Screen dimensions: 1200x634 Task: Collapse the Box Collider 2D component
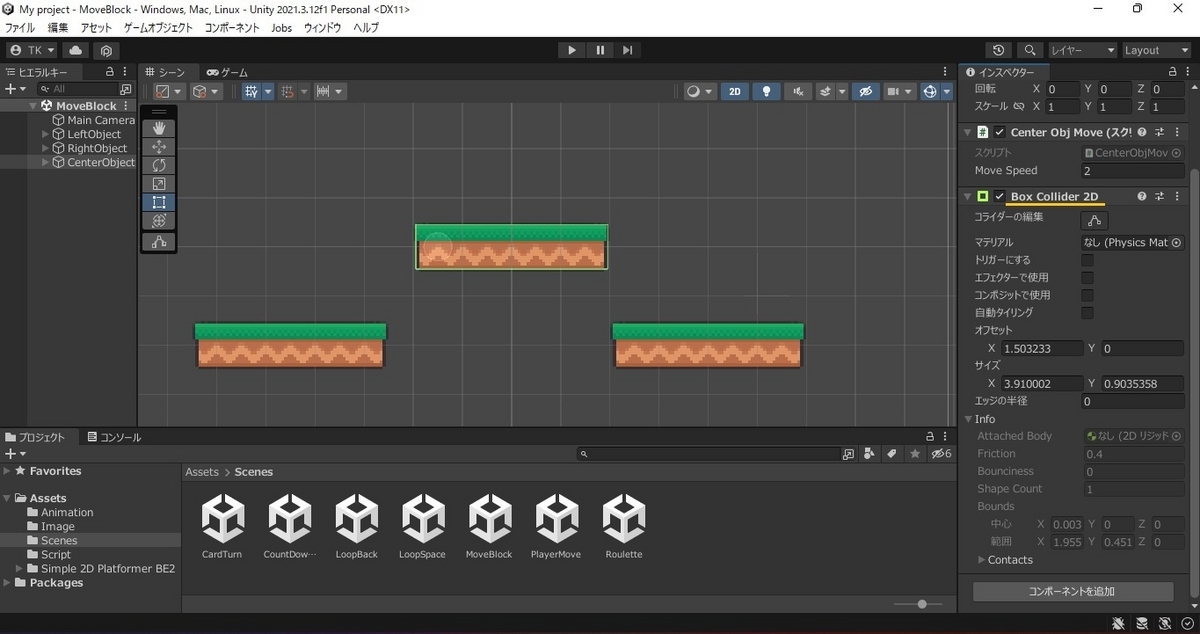pos(968,196)
